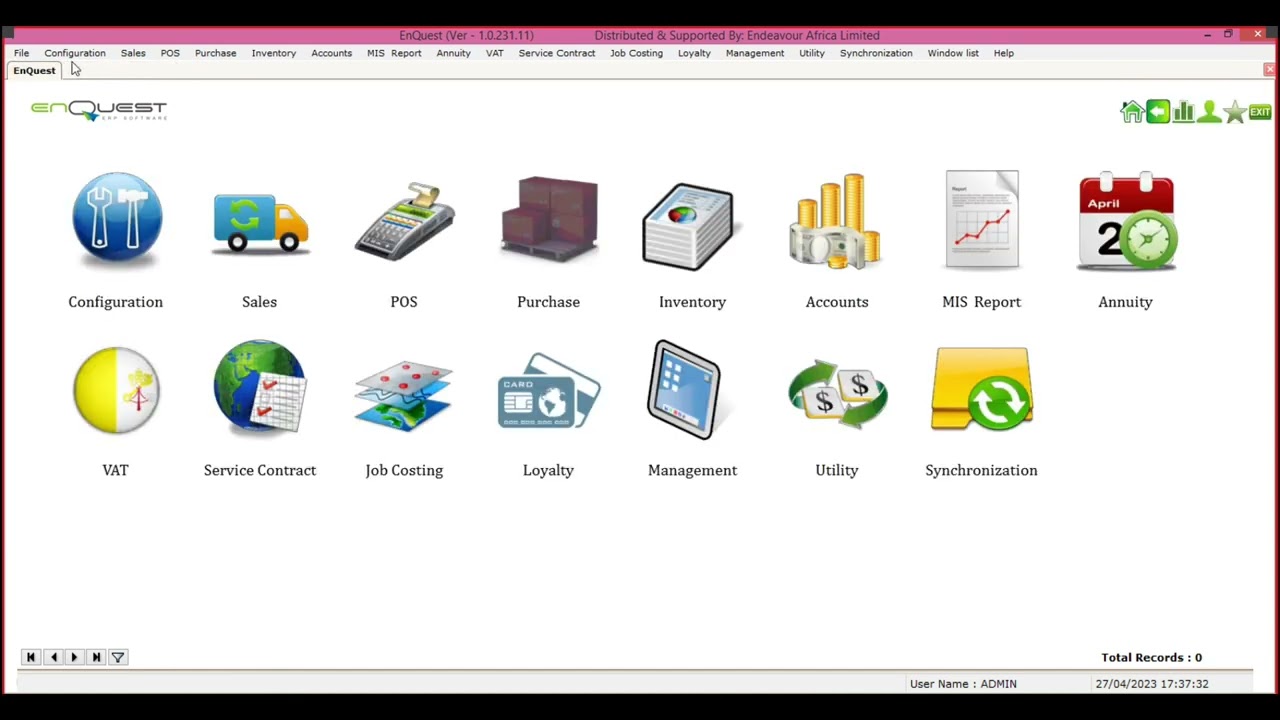Open the MIS Report menu
The height and width of the screenshot is (720, 1280).
click(394, 53)
